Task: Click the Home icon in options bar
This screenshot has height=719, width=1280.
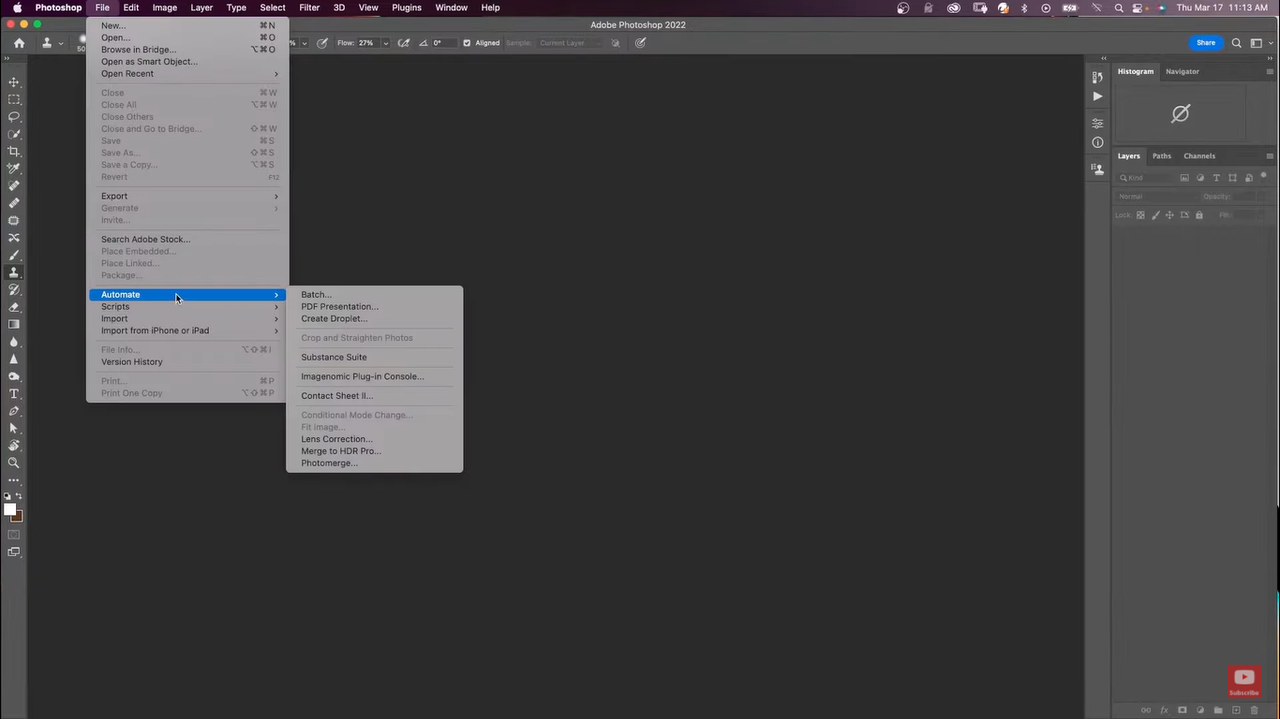Action: point(19,43)
